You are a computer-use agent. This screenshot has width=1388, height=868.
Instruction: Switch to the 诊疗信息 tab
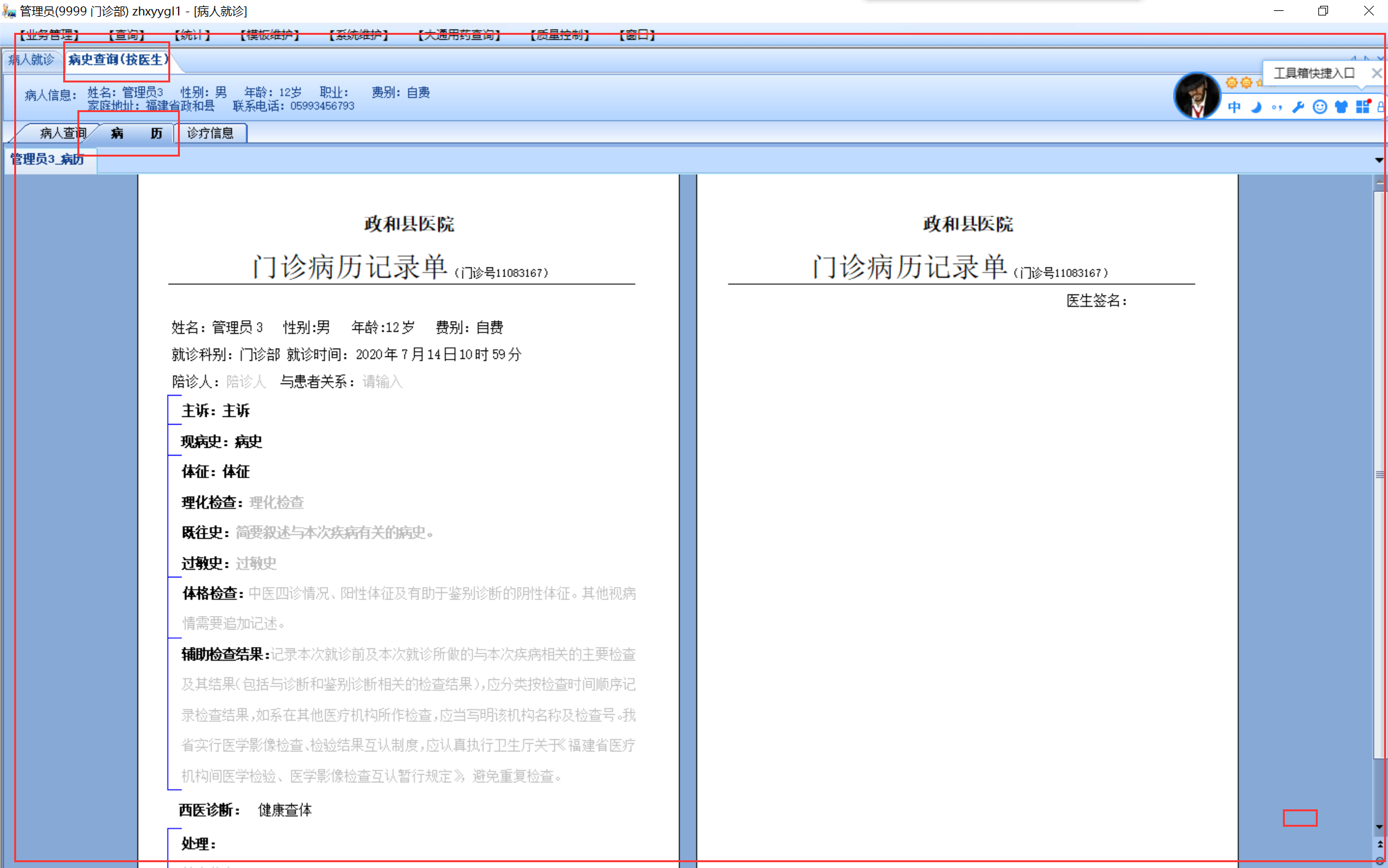tap(210, 133)
